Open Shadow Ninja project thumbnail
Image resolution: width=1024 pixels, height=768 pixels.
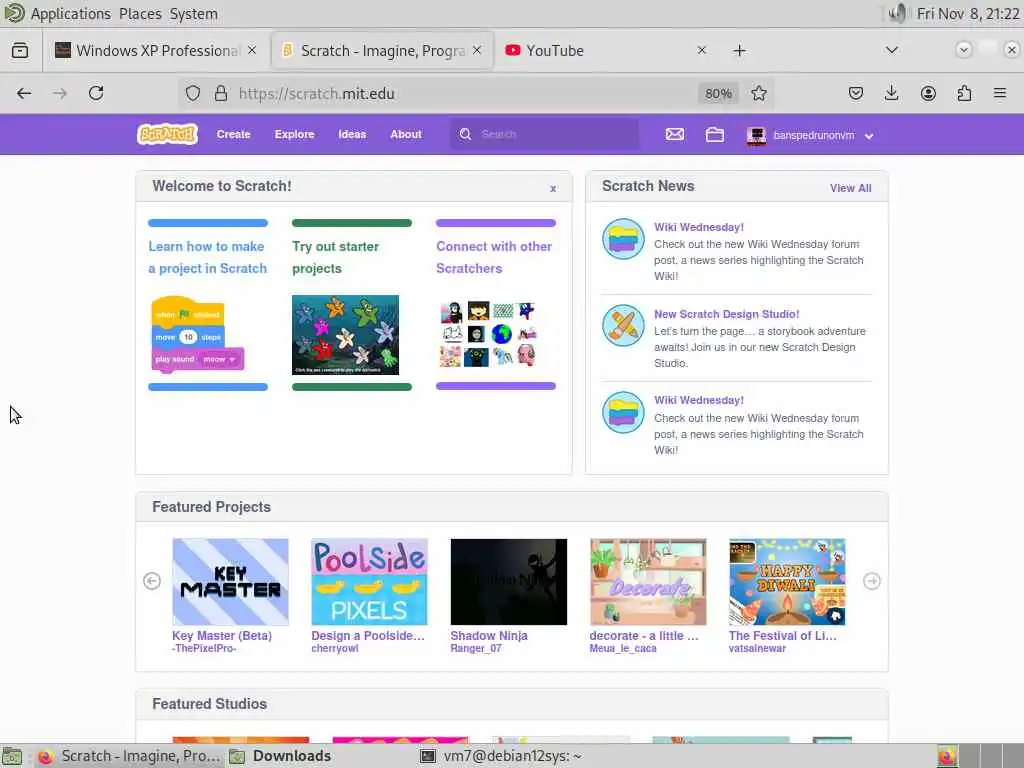(x=509, y=582)
